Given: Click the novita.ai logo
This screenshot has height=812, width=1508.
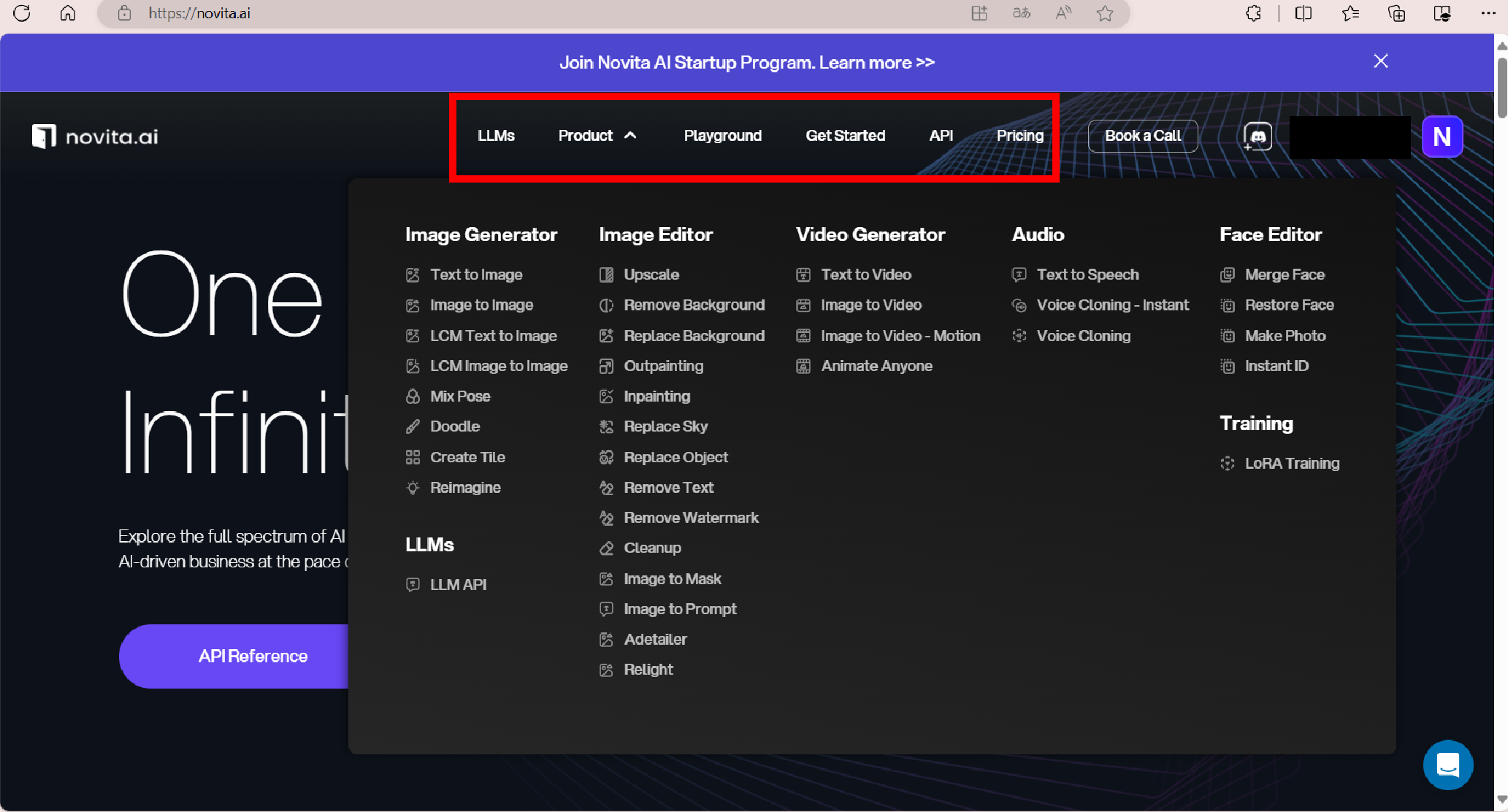Looking at the screenshot, I should click(x=96, y=137).
